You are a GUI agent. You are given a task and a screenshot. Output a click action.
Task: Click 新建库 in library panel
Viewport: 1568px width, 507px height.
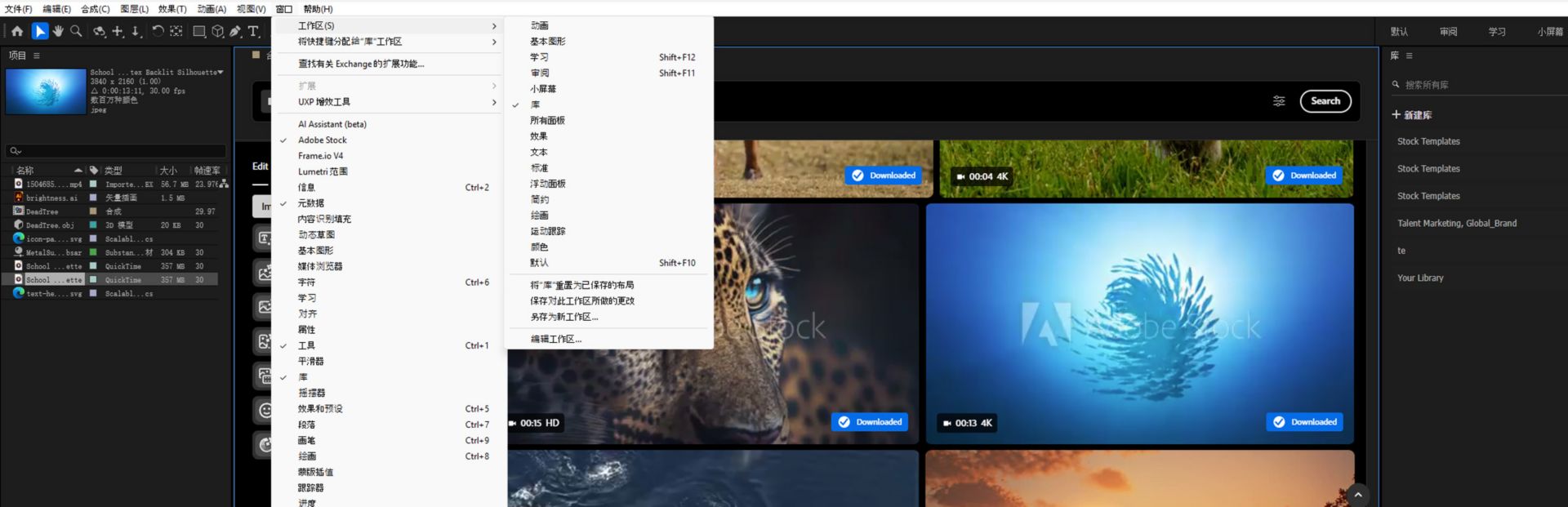(1418, 115)
